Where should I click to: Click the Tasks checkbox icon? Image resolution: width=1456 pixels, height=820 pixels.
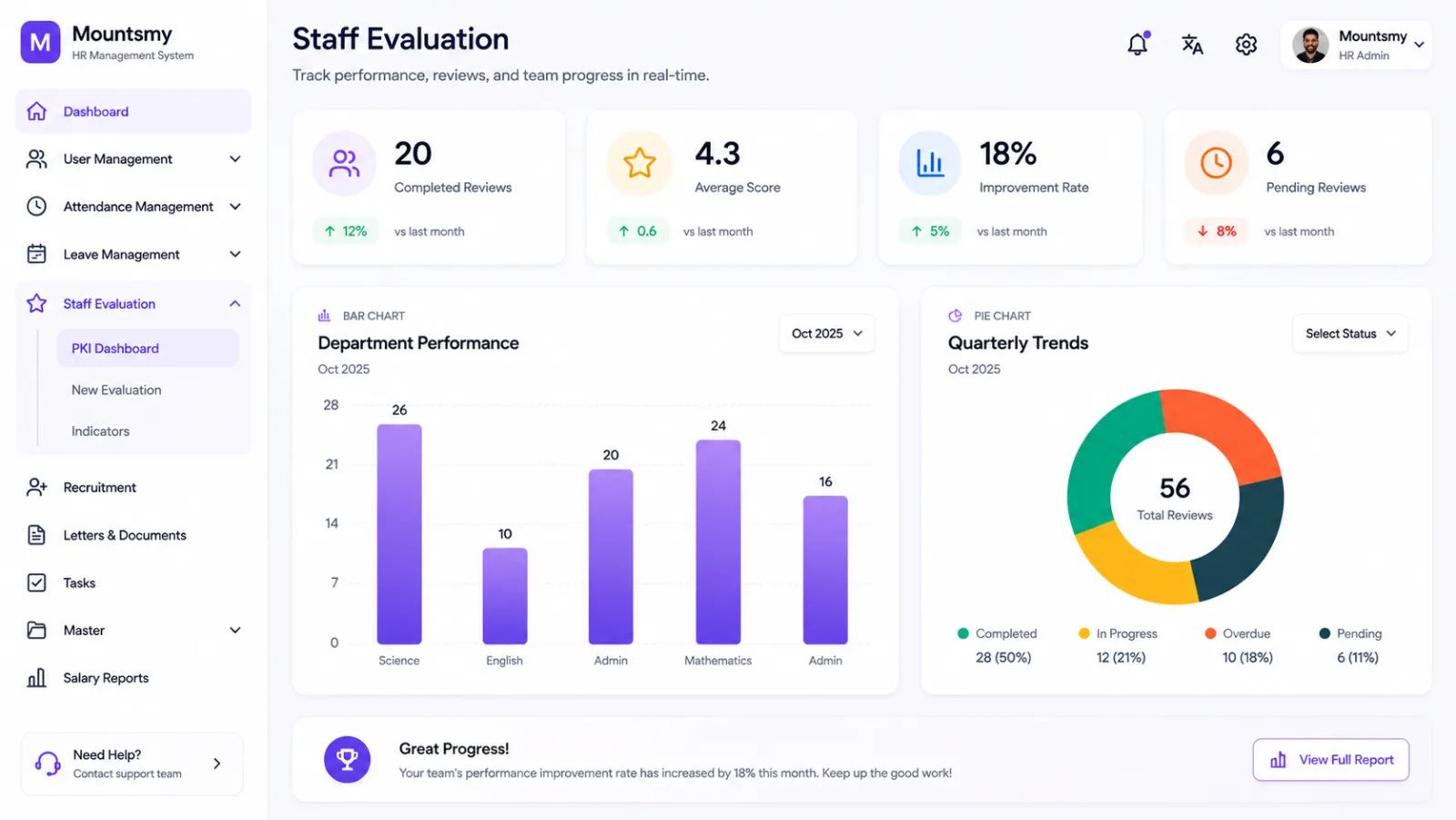pos(36,582)
